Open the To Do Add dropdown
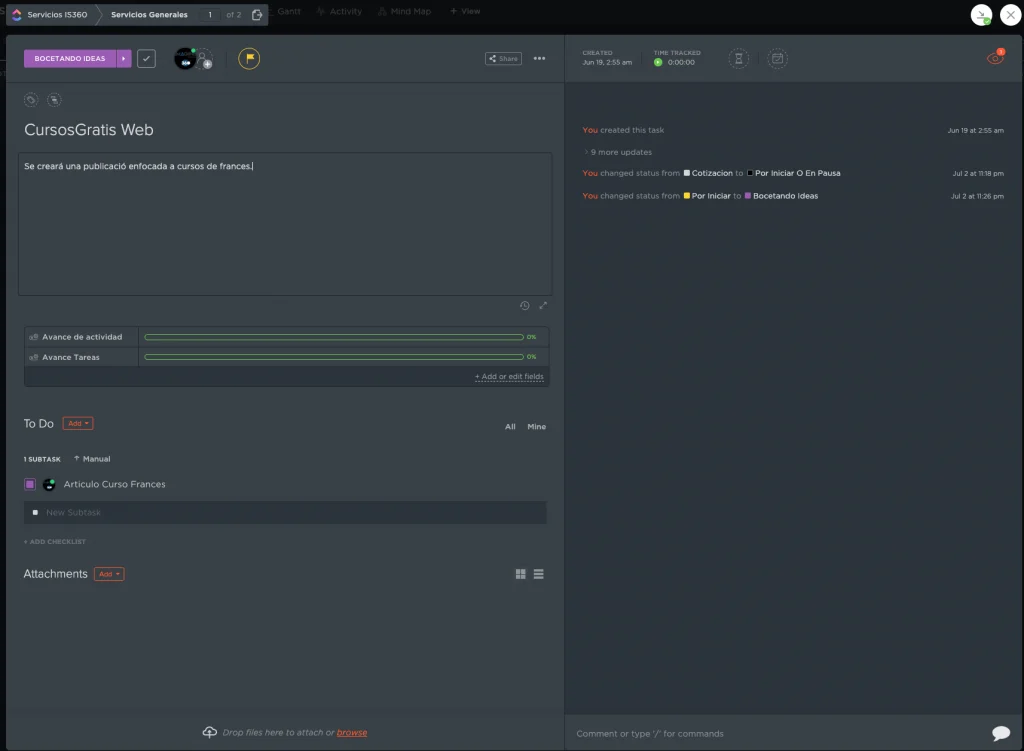The height and width of the screenshot is (751, 1024). (78, 424)
